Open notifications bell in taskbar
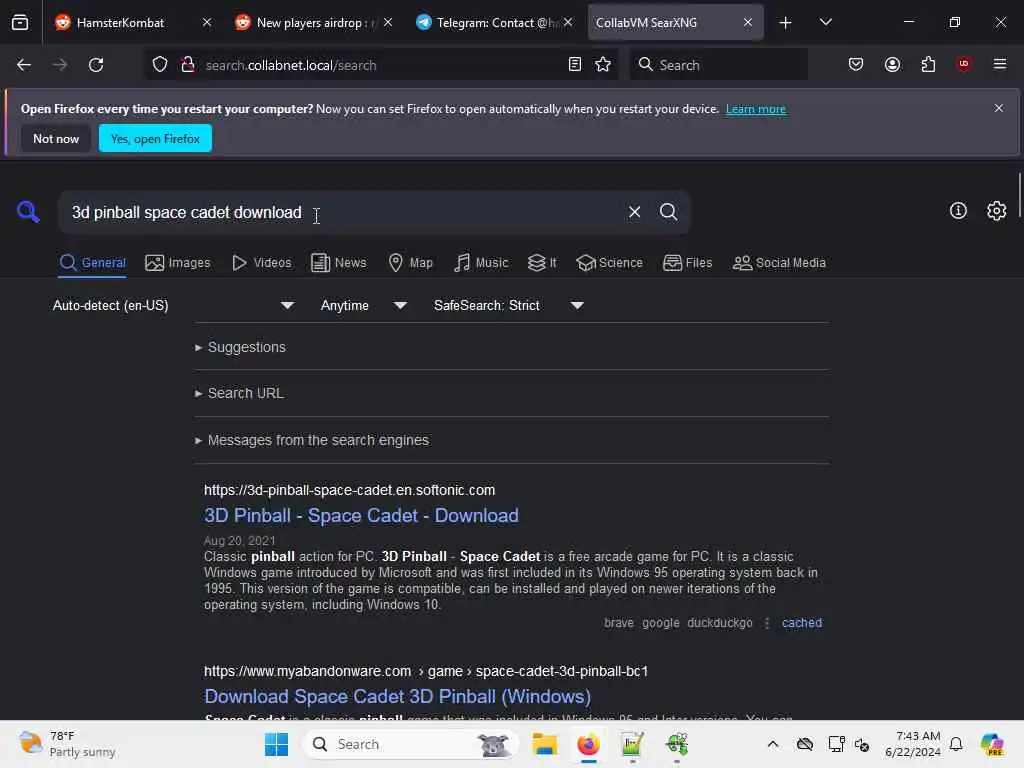The height and width of the screenshot is (768, 1024). pos(956,744)
